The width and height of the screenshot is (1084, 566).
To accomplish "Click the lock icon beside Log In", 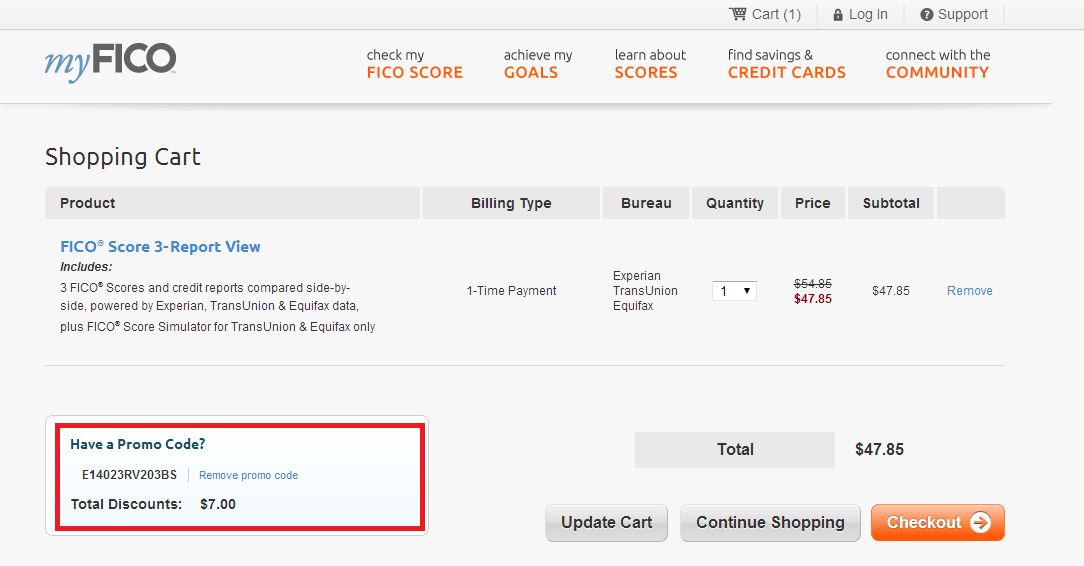I will [837, 15].
